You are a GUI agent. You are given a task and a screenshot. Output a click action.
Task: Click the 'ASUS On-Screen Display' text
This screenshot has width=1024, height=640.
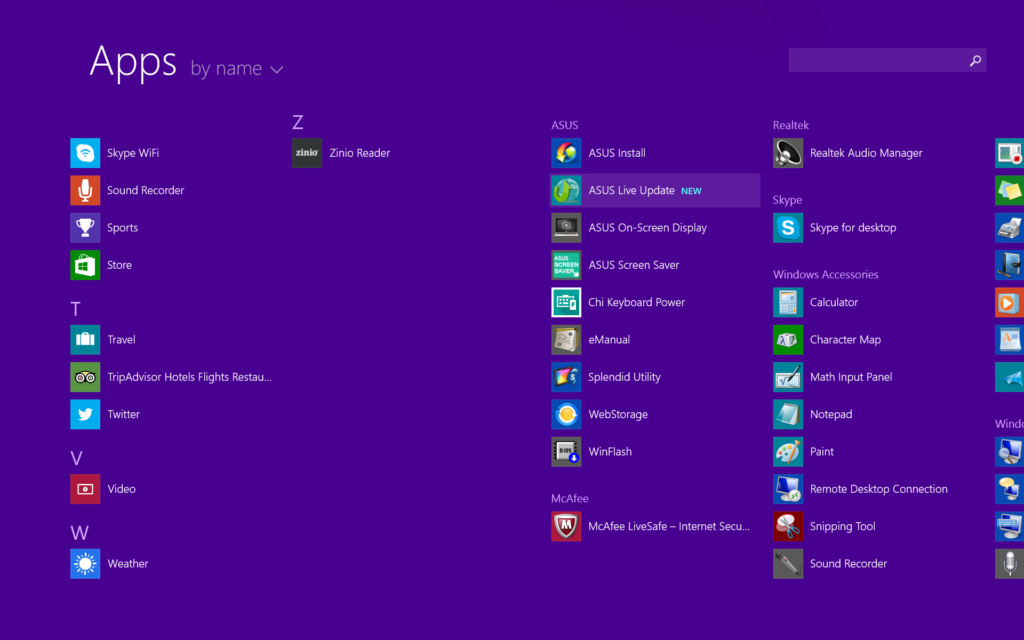(647, 227)
